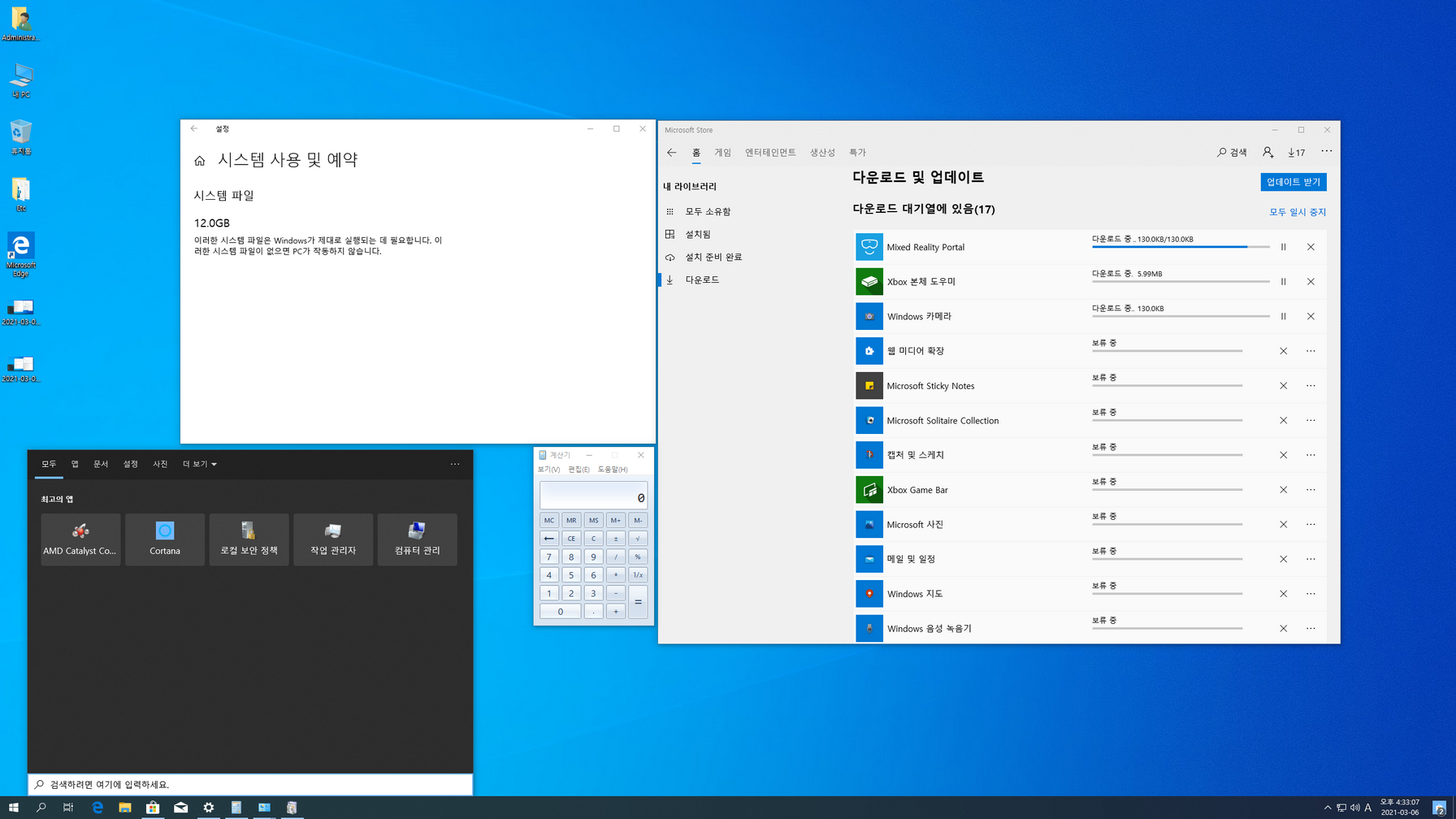
Task: Click calculator CE button
Action: click(x=571, y=539)
